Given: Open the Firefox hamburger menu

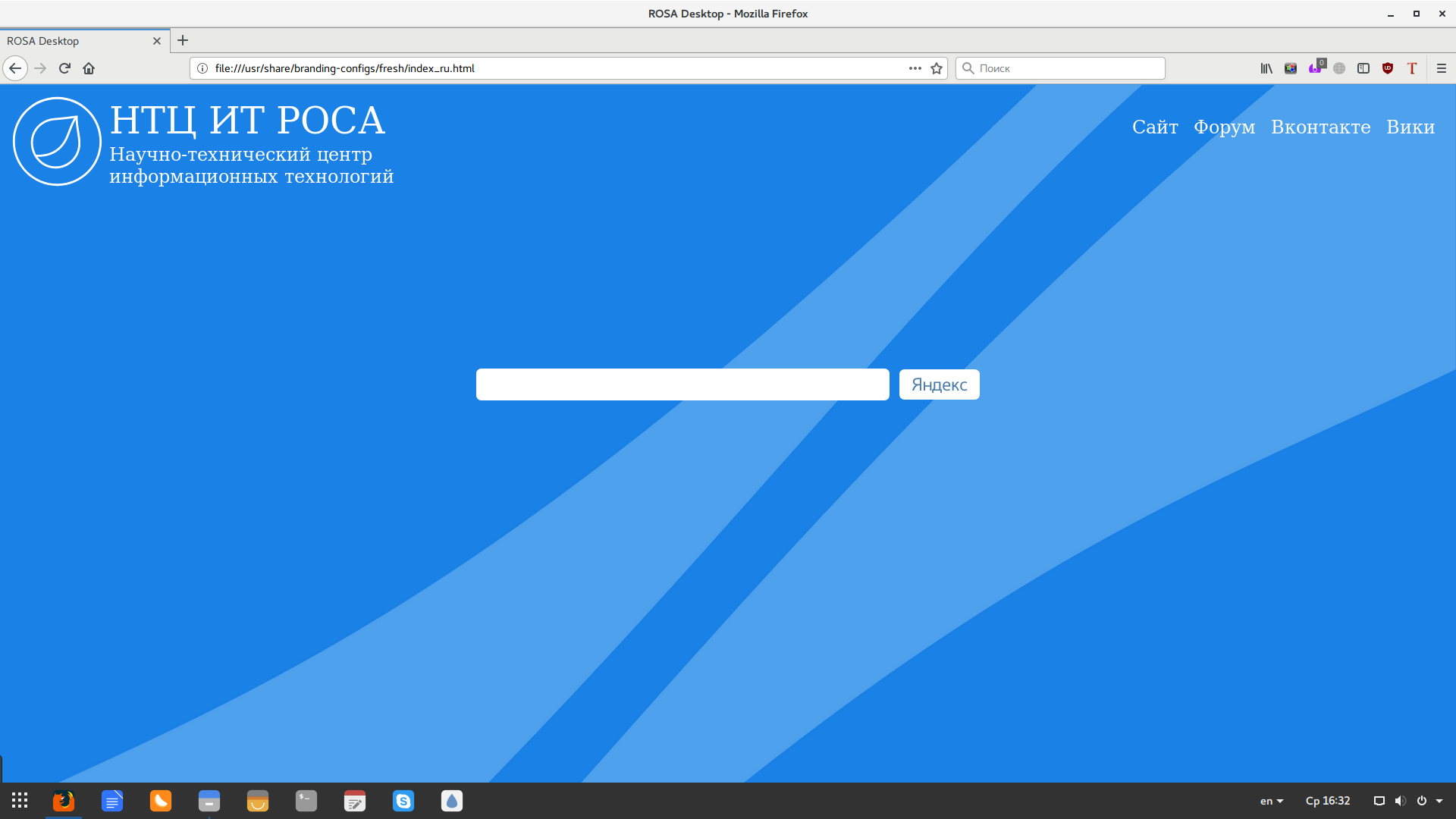Looking at the screenshot, I should [x=1442, y=68].
